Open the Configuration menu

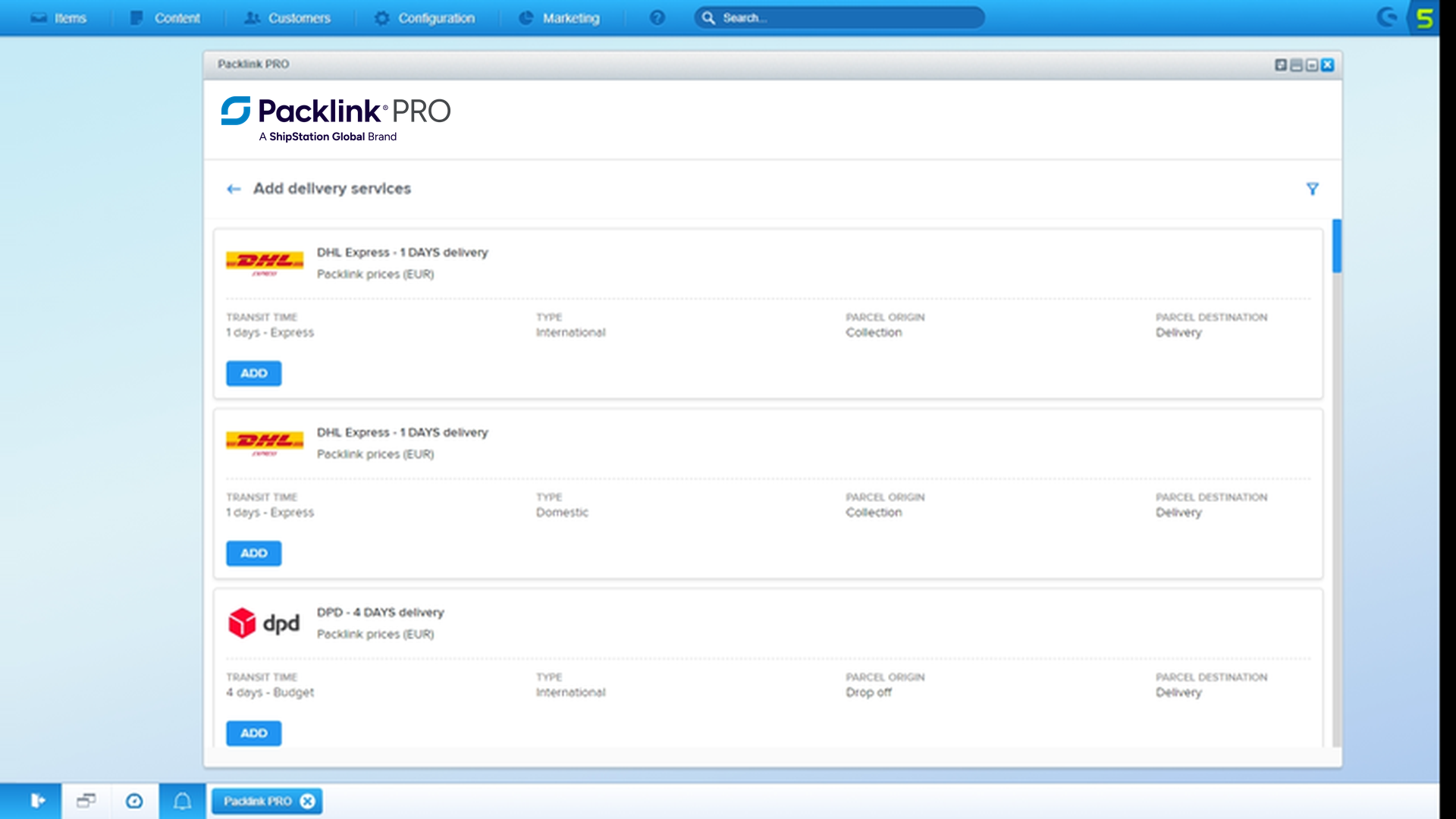tap(425, 18)
